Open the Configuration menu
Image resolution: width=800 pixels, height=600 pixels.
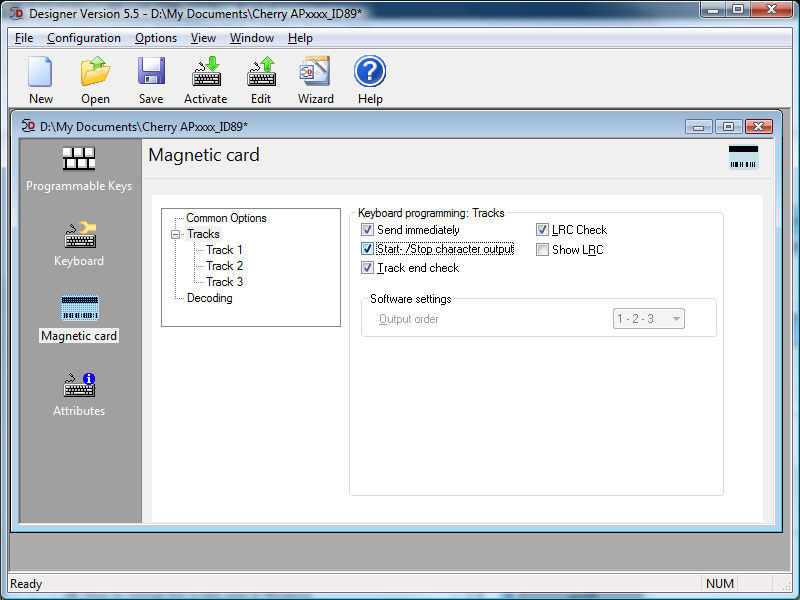pos(84,38)
